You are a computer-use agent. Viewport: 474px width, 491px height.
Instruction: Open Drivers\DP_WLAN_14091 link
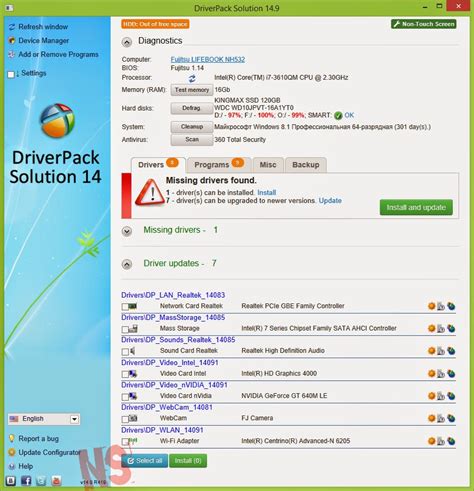pyautogui.click(x=162, y=430)
